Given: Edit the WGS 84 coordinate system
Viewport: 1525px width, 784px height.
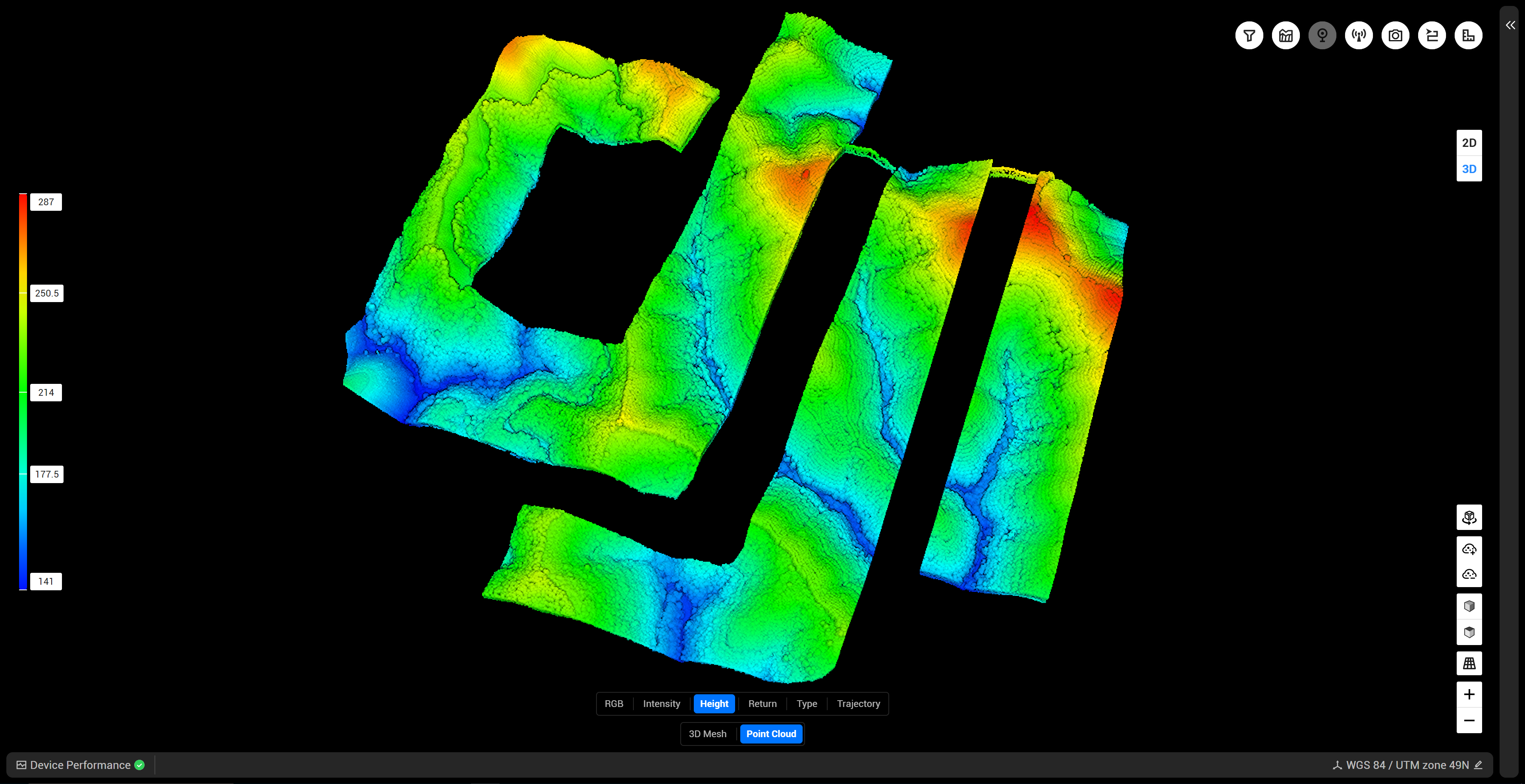Looking at the screenshot, I should [1478, 765].
